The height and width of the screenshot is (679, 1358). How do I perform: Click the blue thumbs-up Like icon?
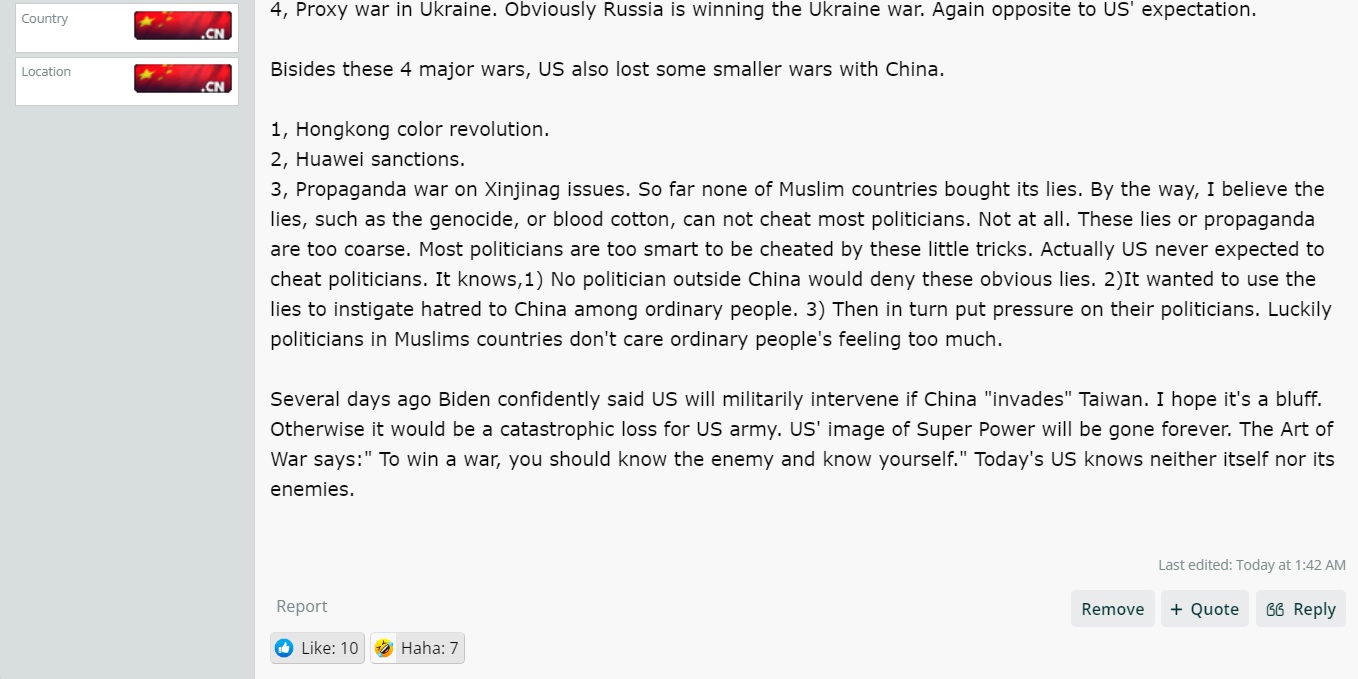(x=284, y=648)
